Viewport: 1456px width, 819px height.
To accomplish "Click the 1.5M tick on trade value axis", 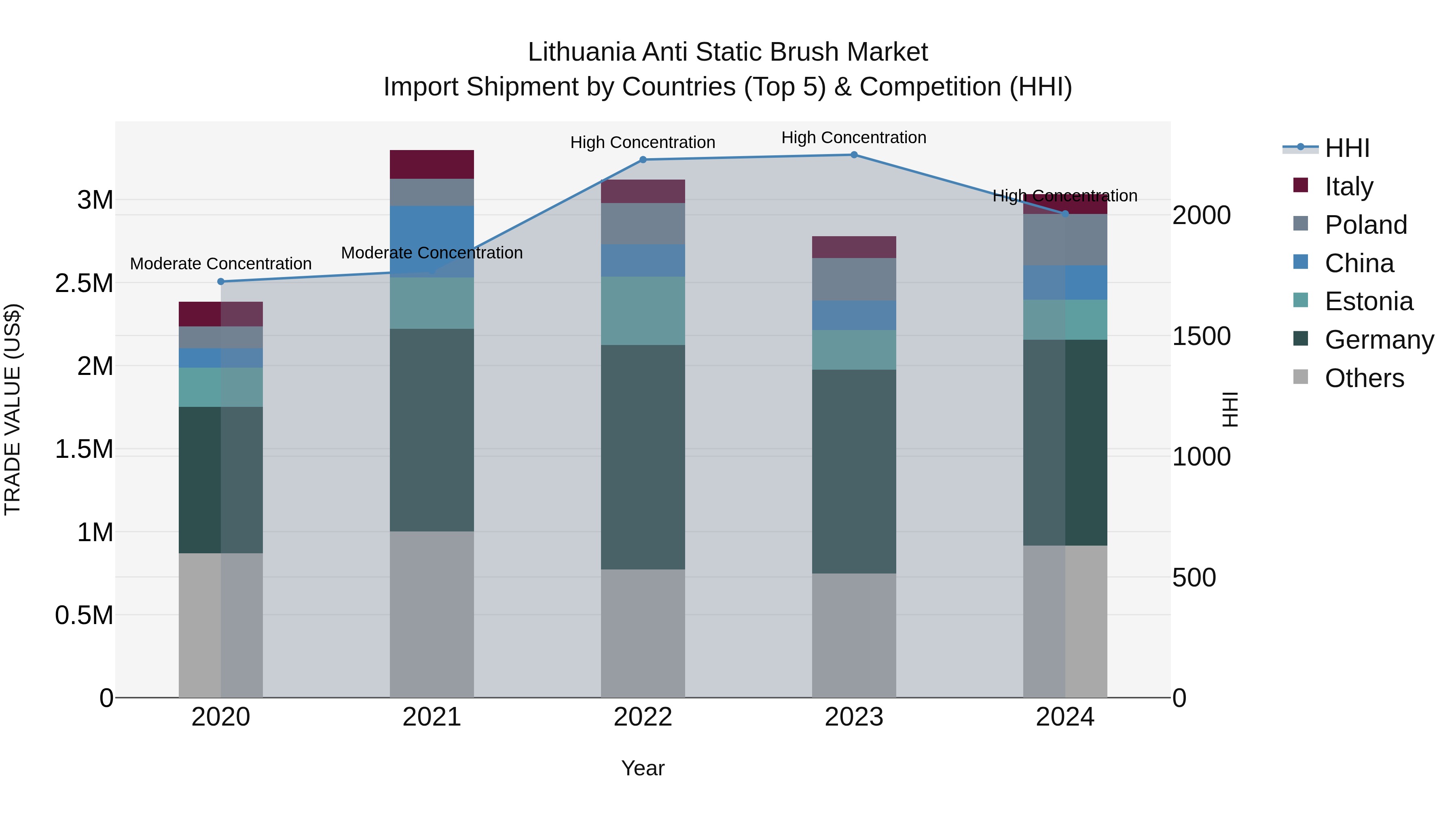I will (84, 449).
